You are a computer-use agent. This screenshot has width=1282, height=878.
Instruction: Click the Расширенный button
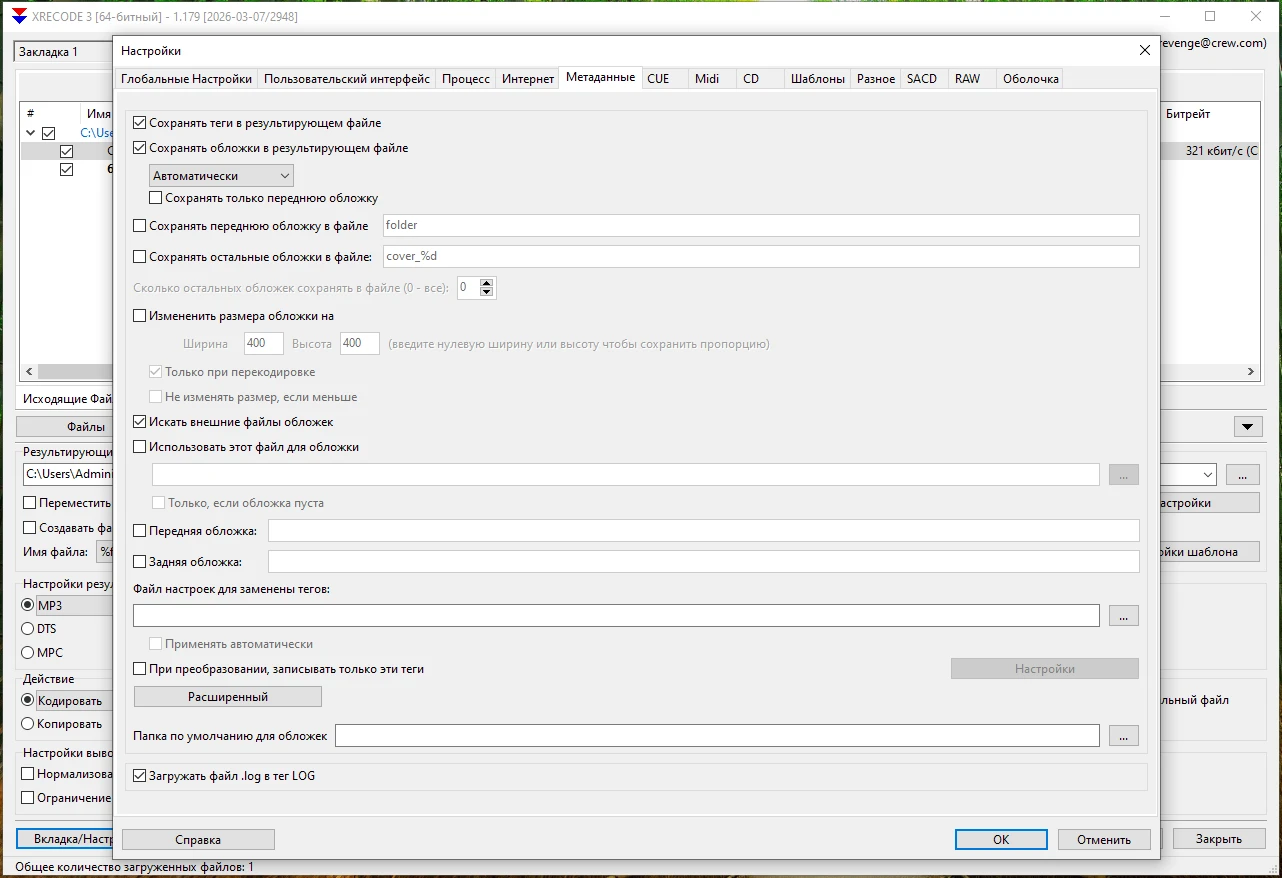click(x=228, y=696)
